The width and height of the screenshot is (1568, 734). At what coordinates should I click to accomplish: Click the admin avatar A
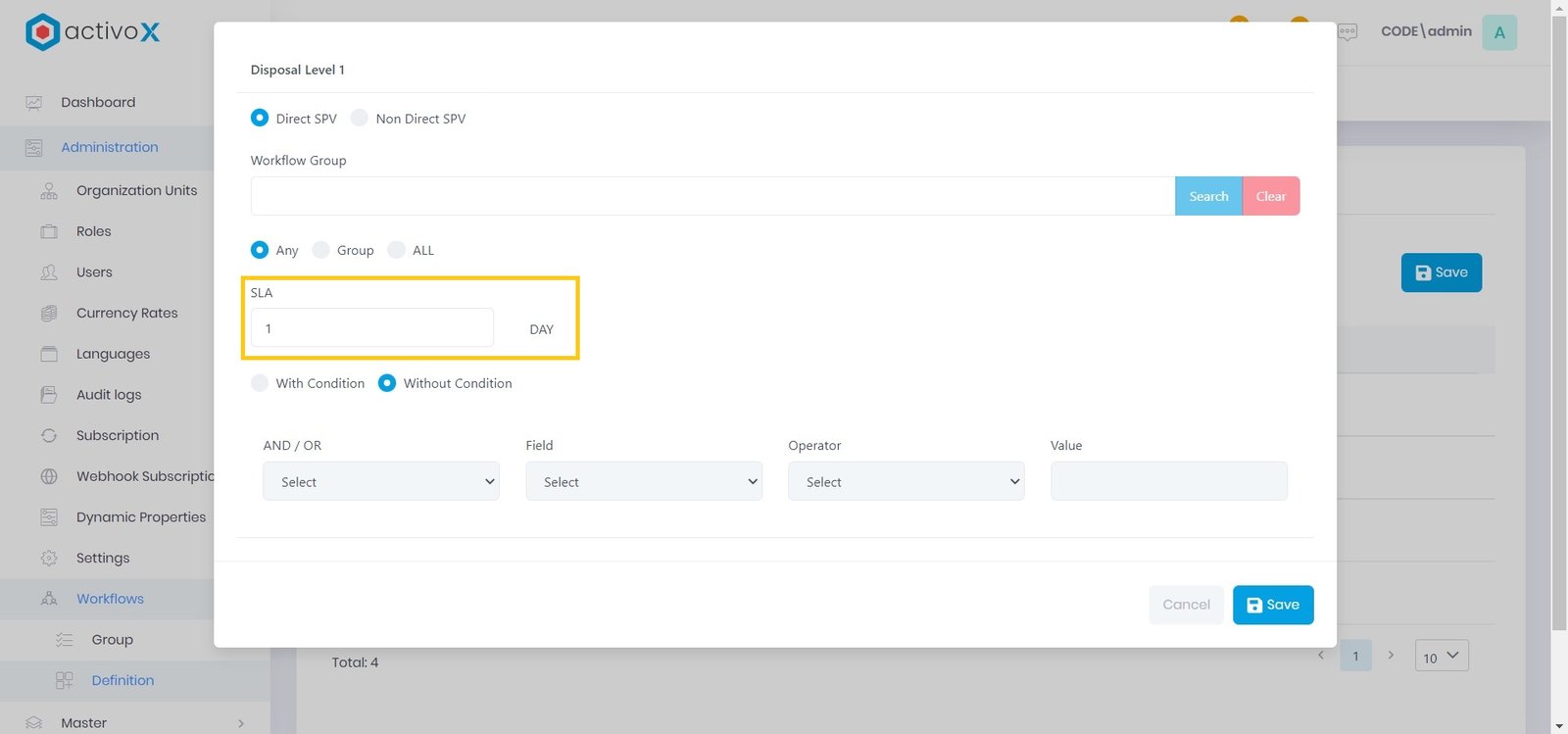[1499, 32]
